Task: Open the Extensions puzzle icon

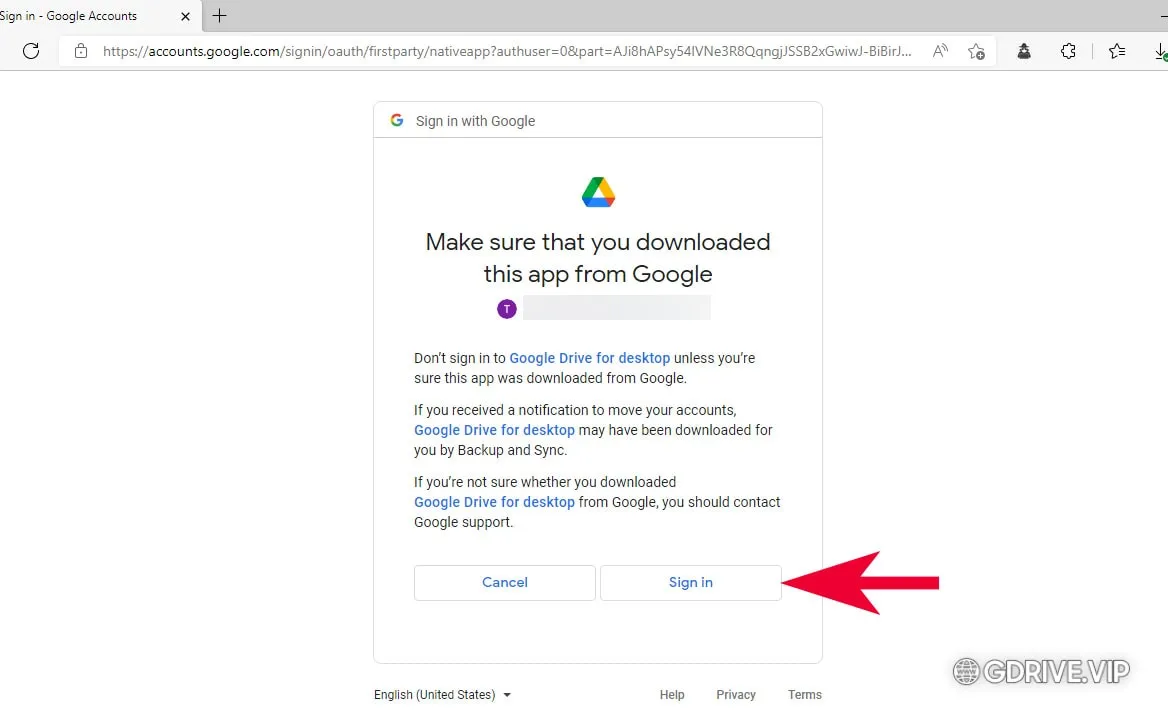Action: (x=1069, y=51)
